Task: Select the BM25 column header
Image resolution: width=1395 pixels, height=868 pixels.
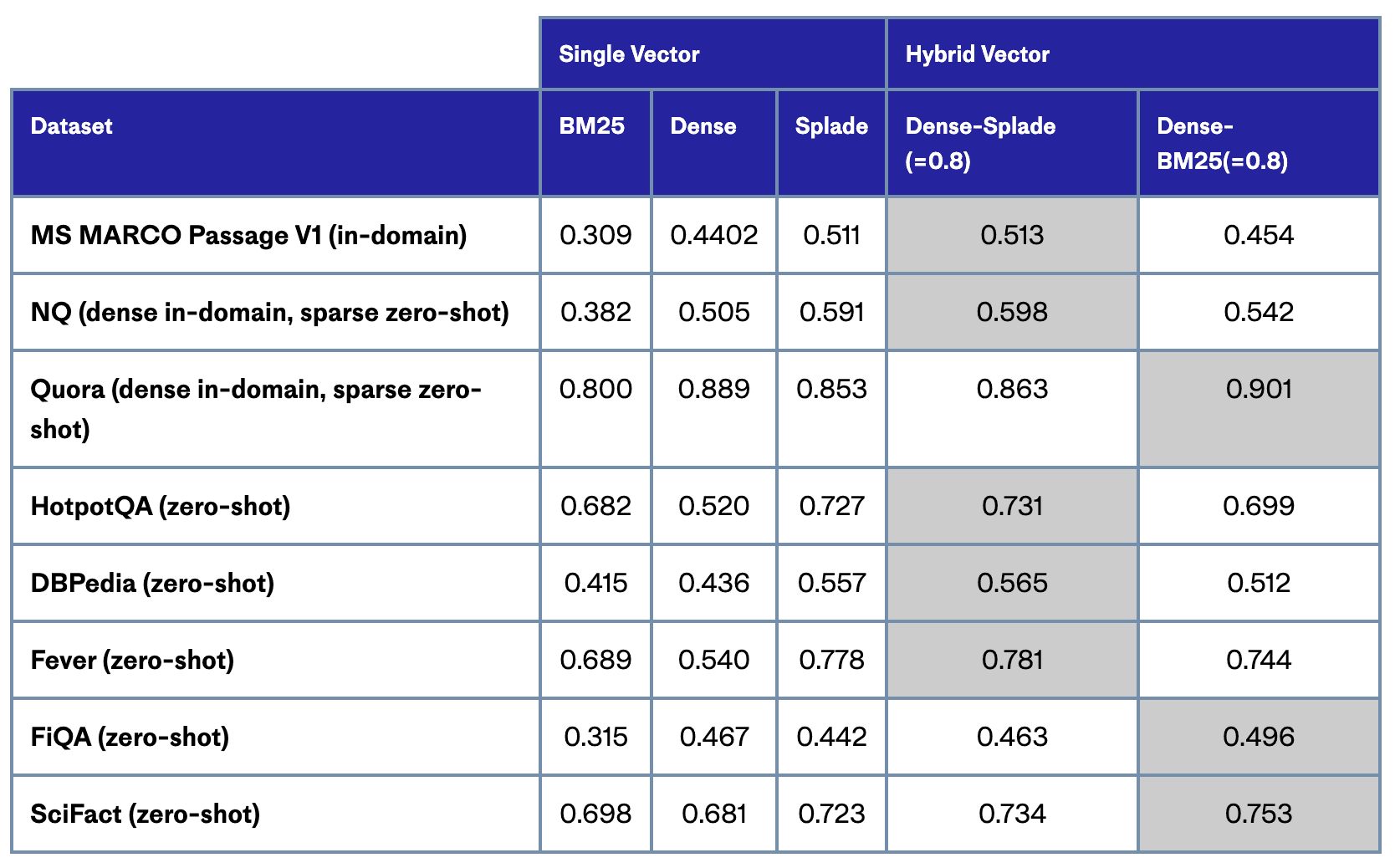Action: click(x=592, y=126)
